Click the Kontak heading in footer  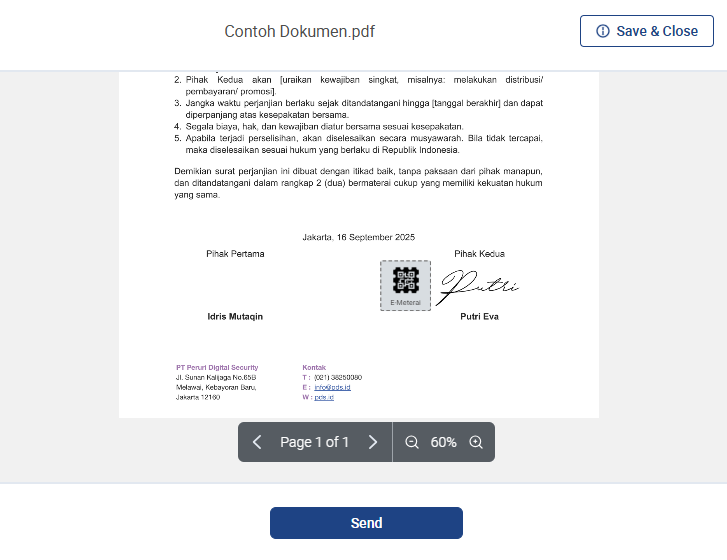tap(314, 367)
